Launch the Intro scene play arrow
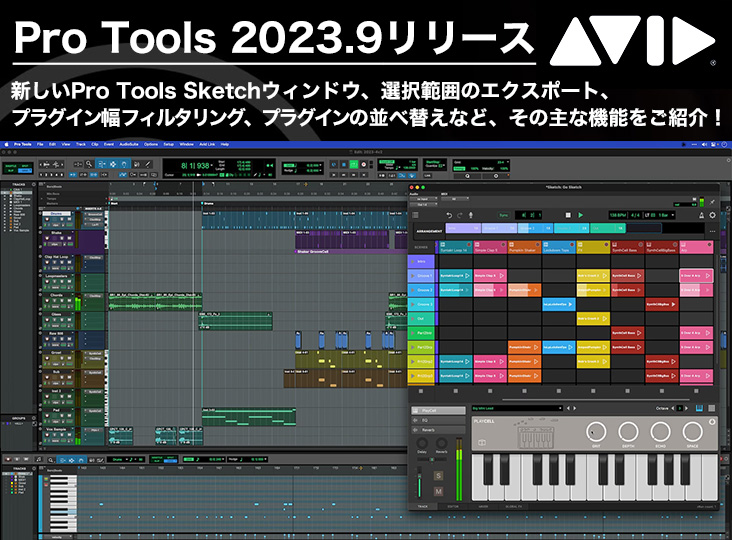 413,261
